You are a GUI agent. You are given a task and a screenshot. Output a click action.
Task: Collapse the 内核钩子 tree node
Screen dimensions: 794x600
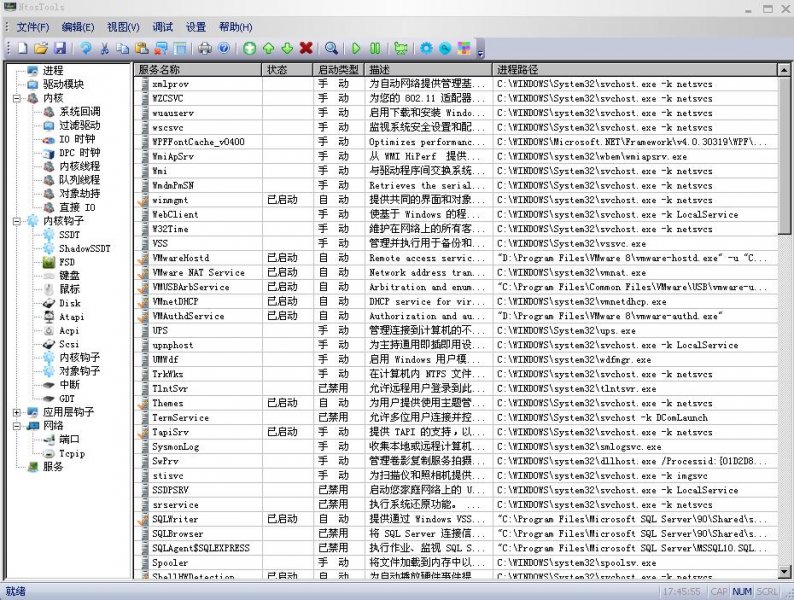pos(17,221)
